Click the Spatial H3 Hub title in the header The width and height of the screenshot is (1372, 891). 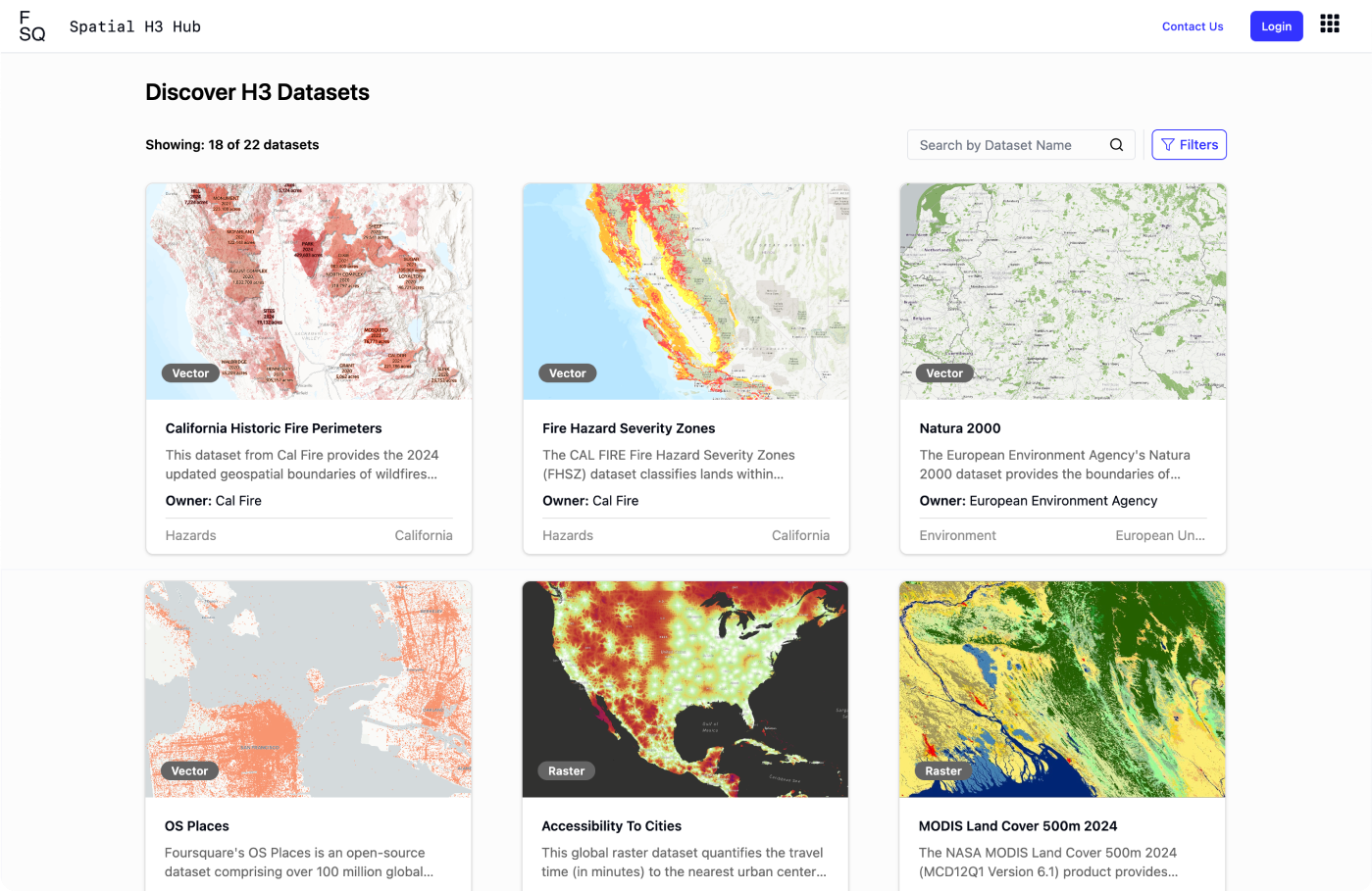pyautogui.click(x=134, y=26)
